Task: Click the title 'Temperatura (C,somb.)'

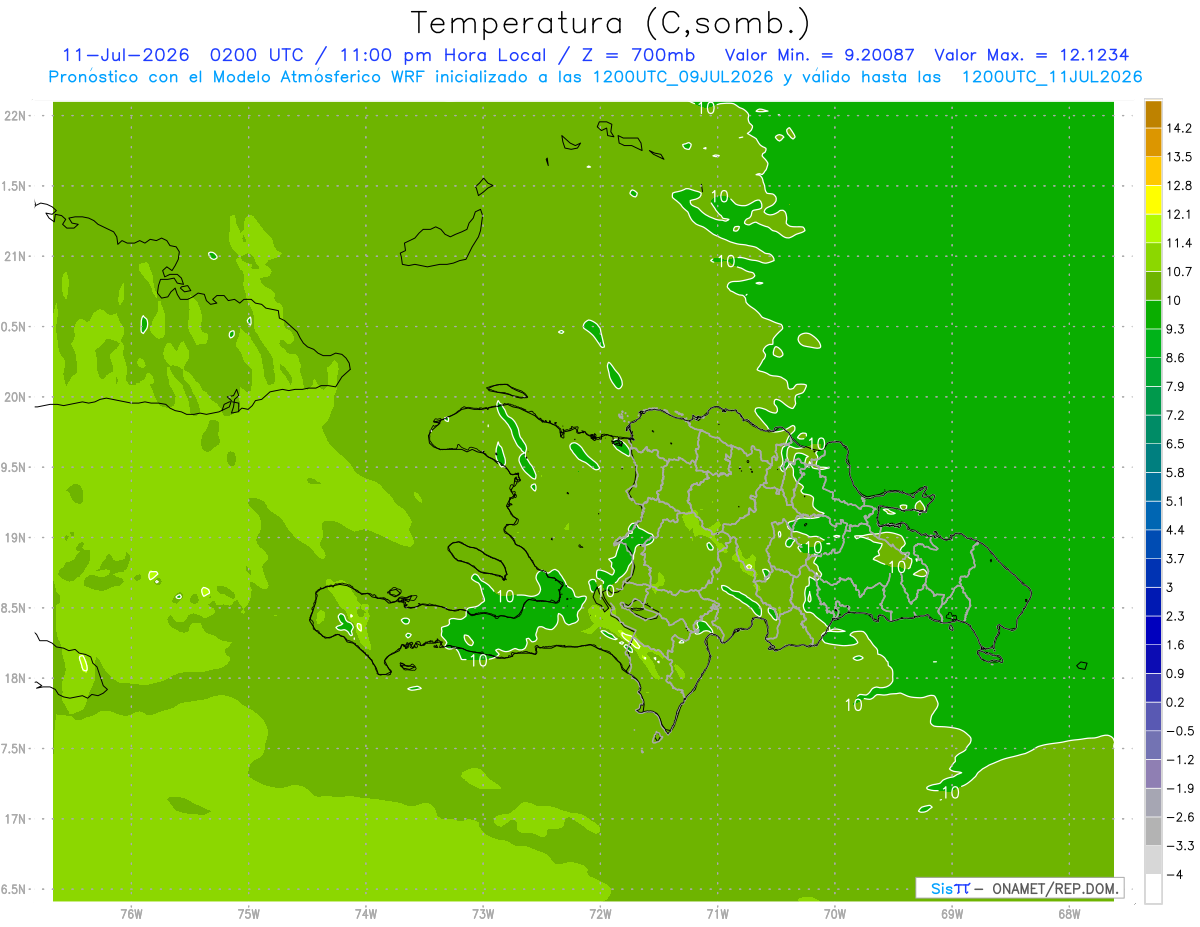Action: click(x=611, y=24)
